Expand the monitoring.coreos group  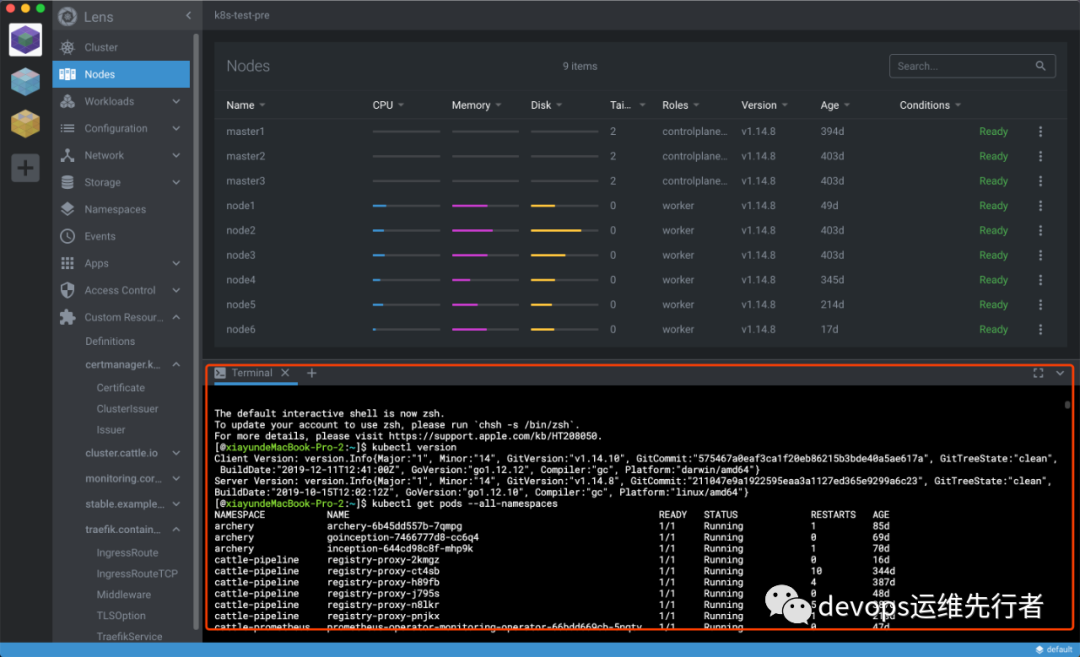pyautogui.click(x=176, y=479)
